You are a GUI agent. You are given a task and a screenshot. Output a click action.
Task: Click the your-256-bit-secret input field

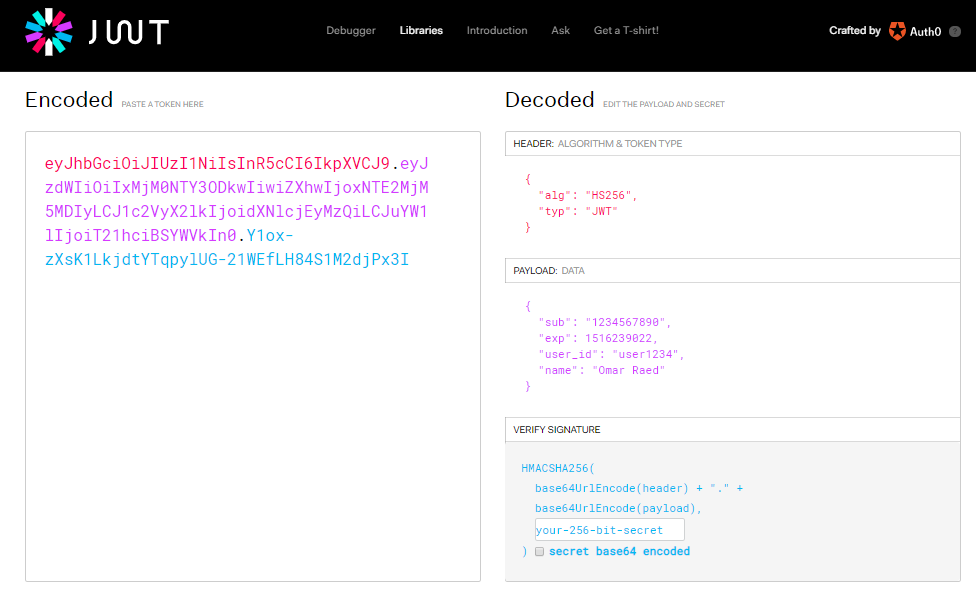point(609,529)
